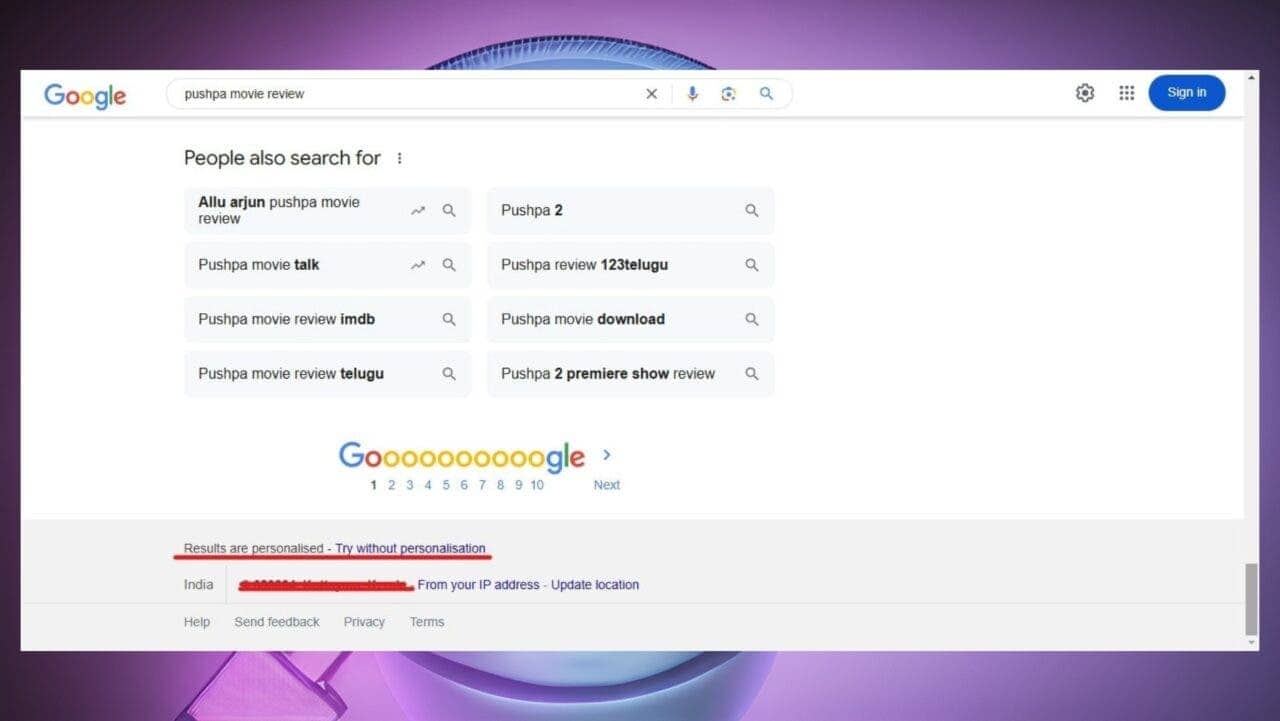Click search icon on 'Pushpa 2' suggestion
The width and height of the screenshot is (1280, 721).
[752, 211]
